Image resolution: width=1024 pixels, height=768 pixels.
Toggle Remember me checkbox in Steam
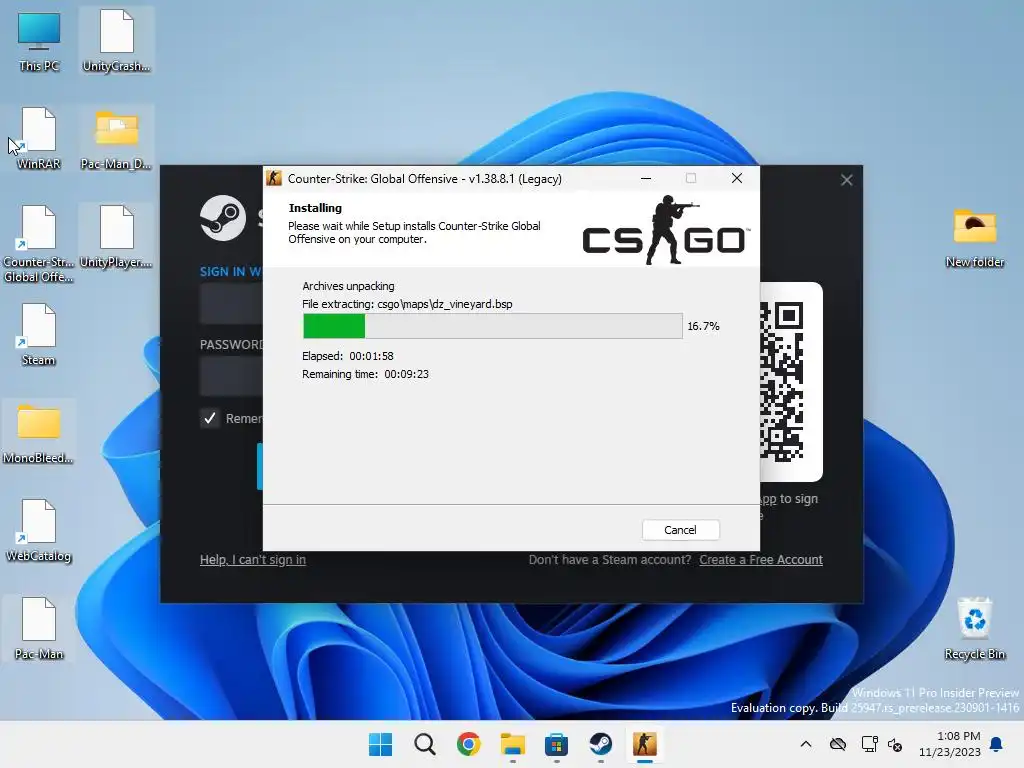(210, 418)
